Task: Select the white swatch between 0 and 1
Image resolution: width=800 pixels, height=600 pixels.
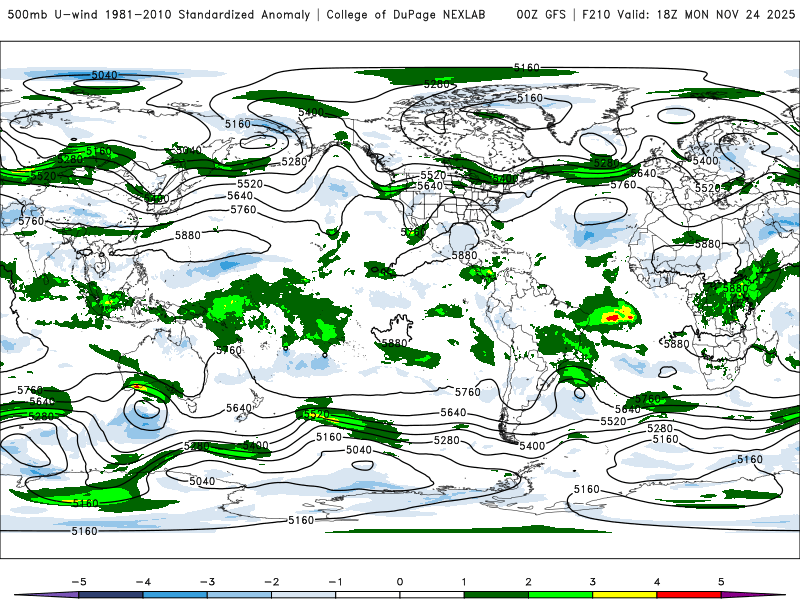Action: coord(432,595)
